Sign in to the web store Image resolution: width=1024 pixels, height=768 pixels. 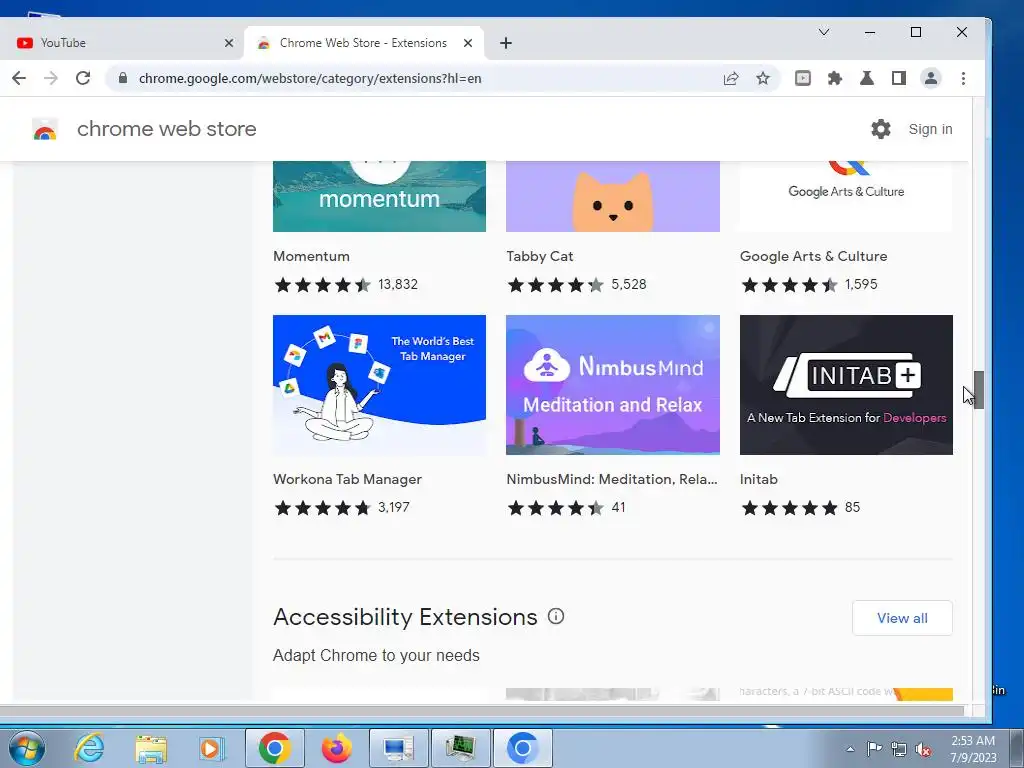pyautogui.click(x=930, y=129)
